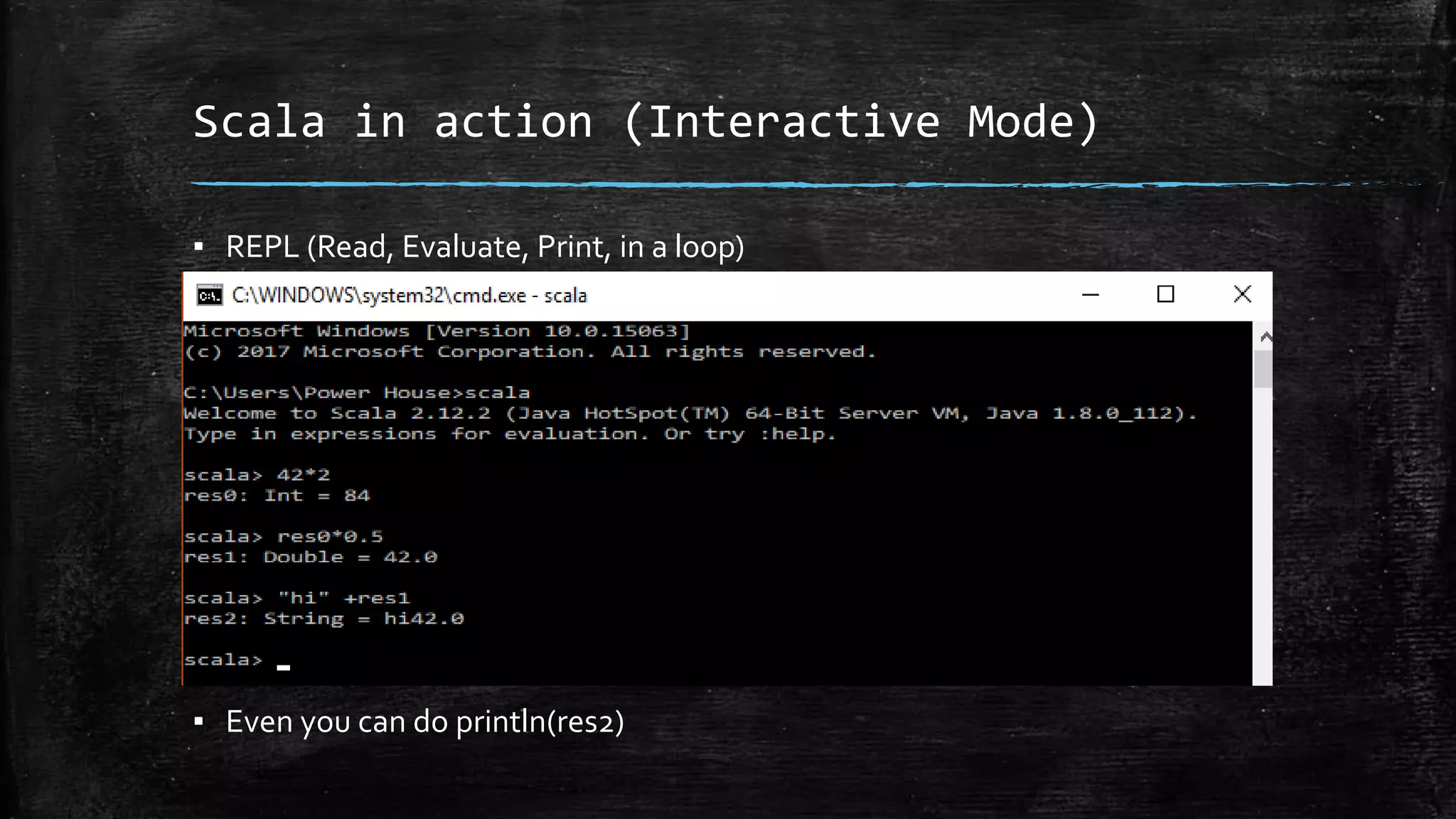The image size is (1456, 819).
Task: Click the command 'scala> 42*2'
Action: click(x=257, y=475)
